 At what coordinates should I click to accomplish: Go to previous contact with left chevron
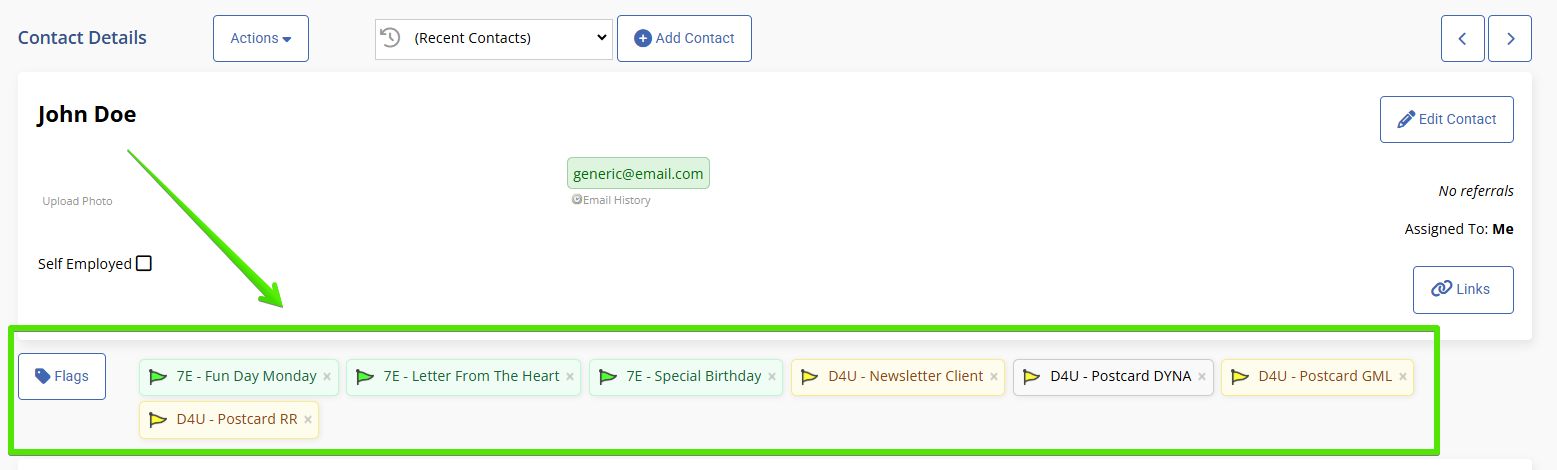[x=1462, y=39]
